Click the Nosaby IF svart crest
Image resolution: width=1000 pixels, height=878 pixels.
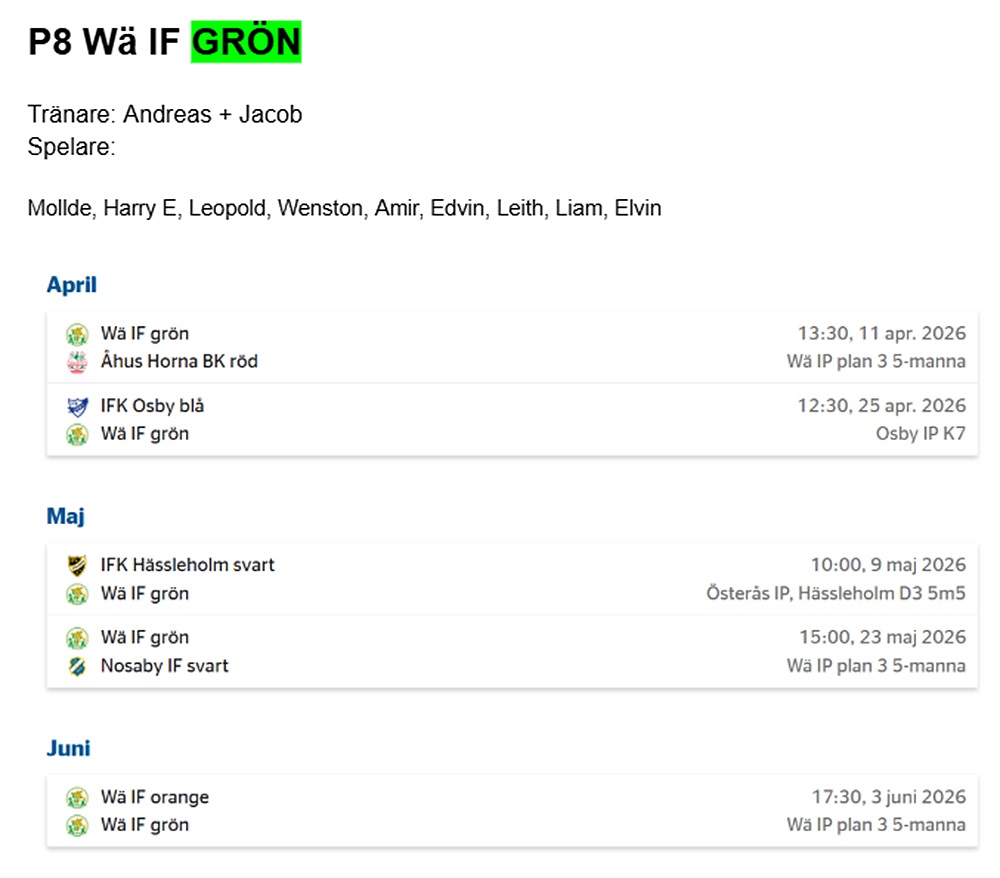[77, 666]
